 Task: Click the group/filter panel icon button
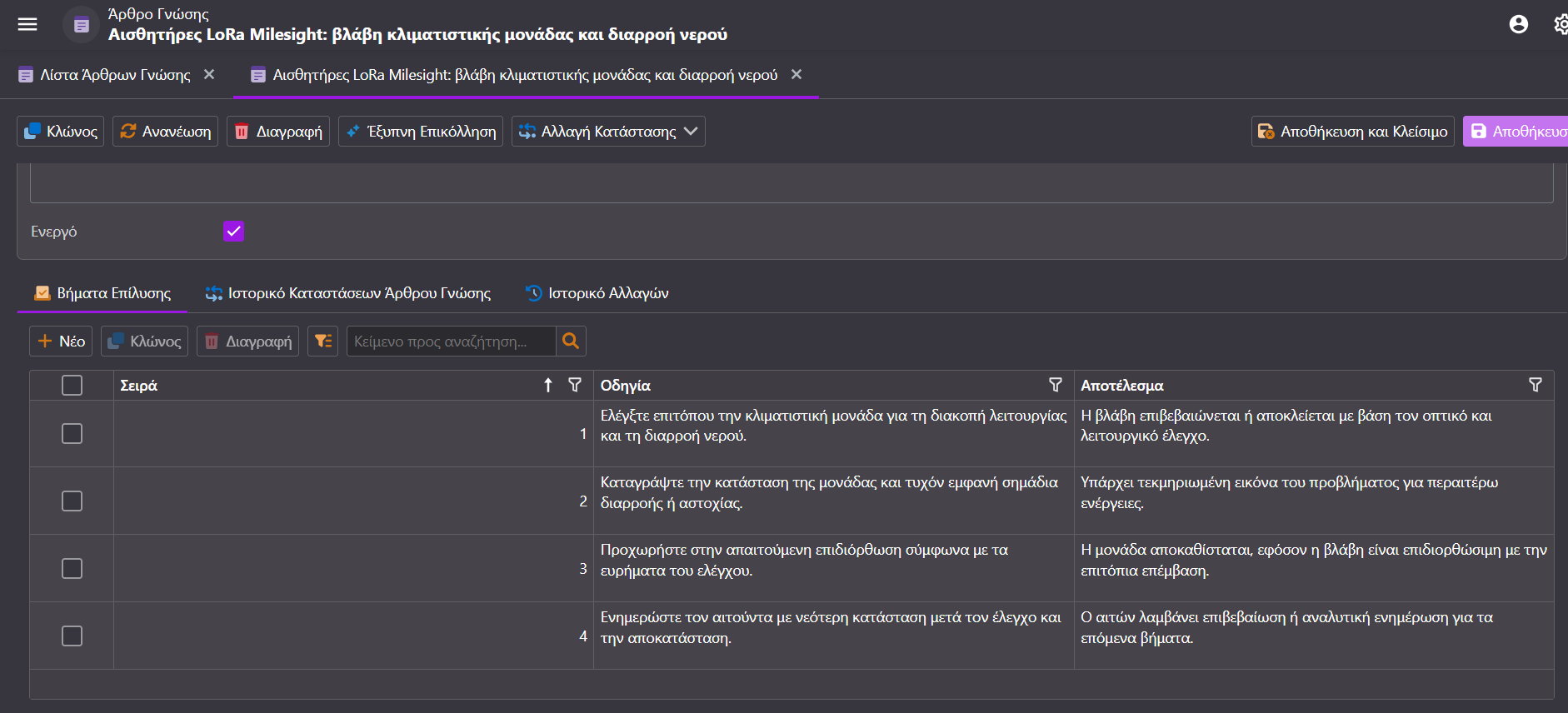coord(322,341)
